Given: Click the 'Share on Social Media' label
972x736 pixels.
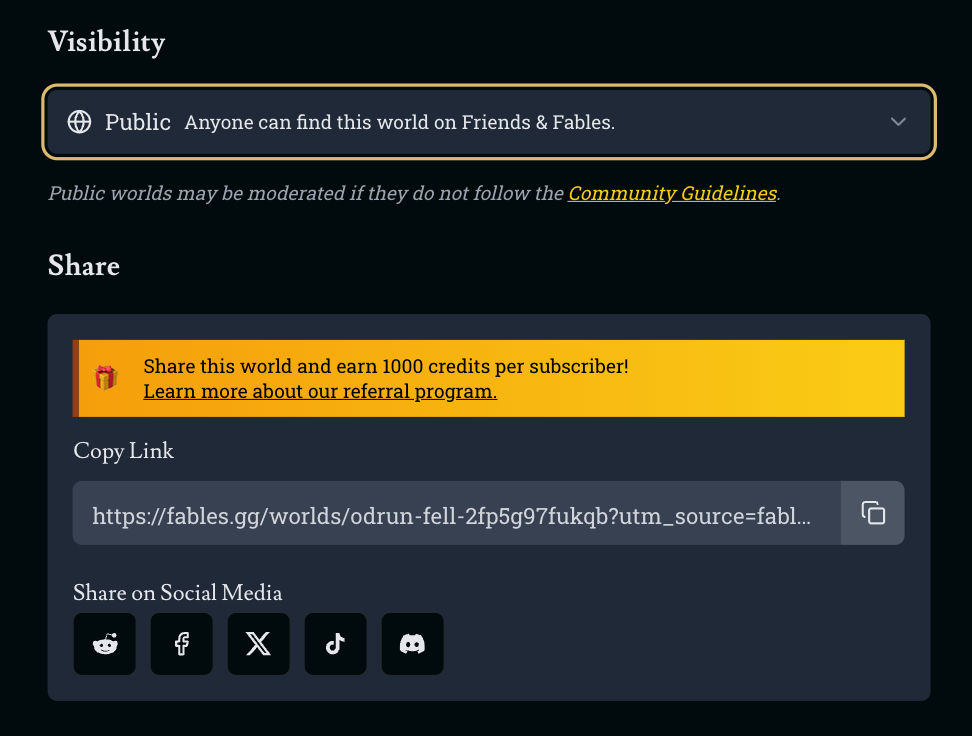Looking at the screenshot, I should (x=178, y=593).
